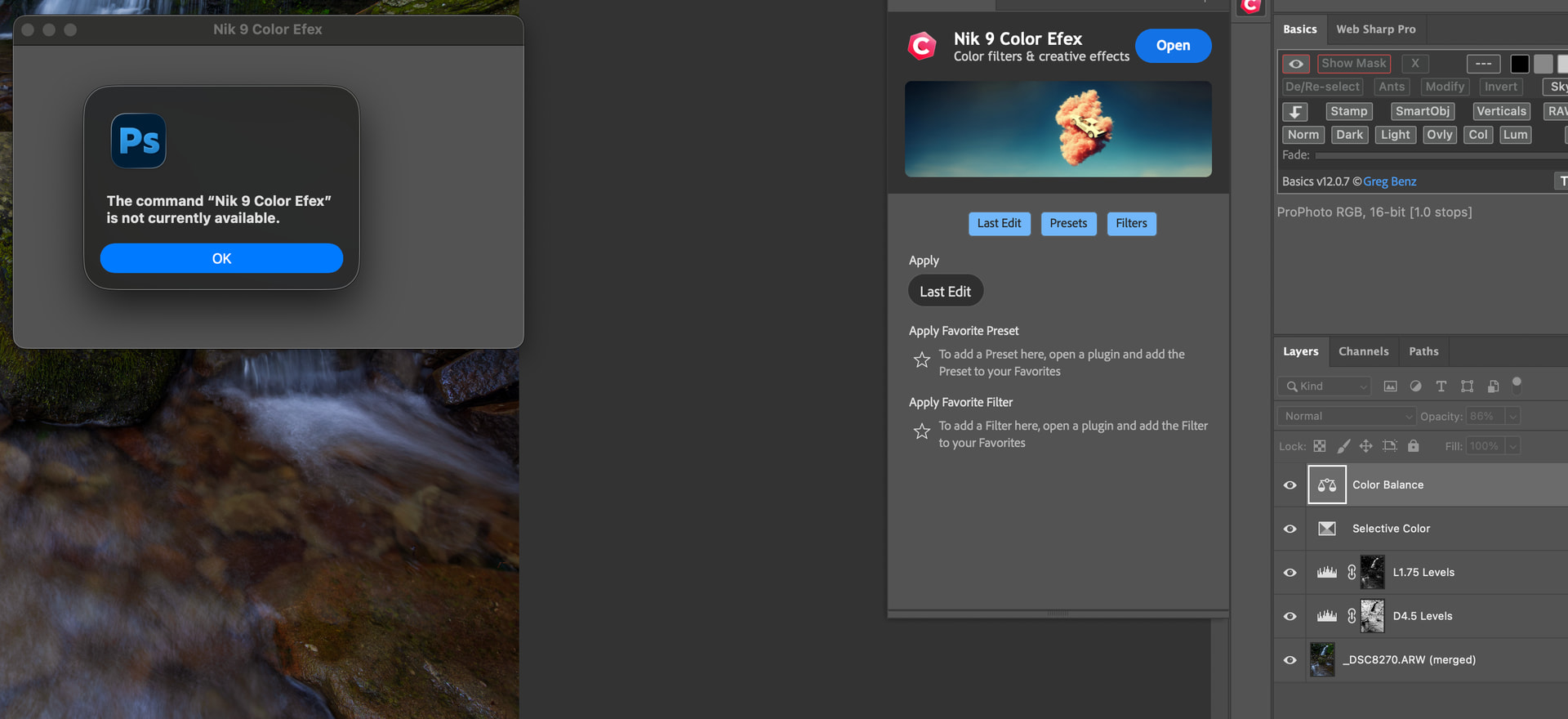Open Nik 9 Color Efex plugin
Viewport: 1568px width, 719px height.
[1173, 46]
